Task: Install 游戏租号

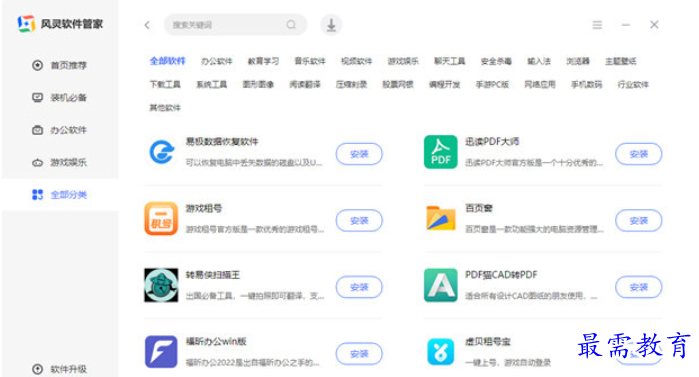Action: [x=359, y=221]
